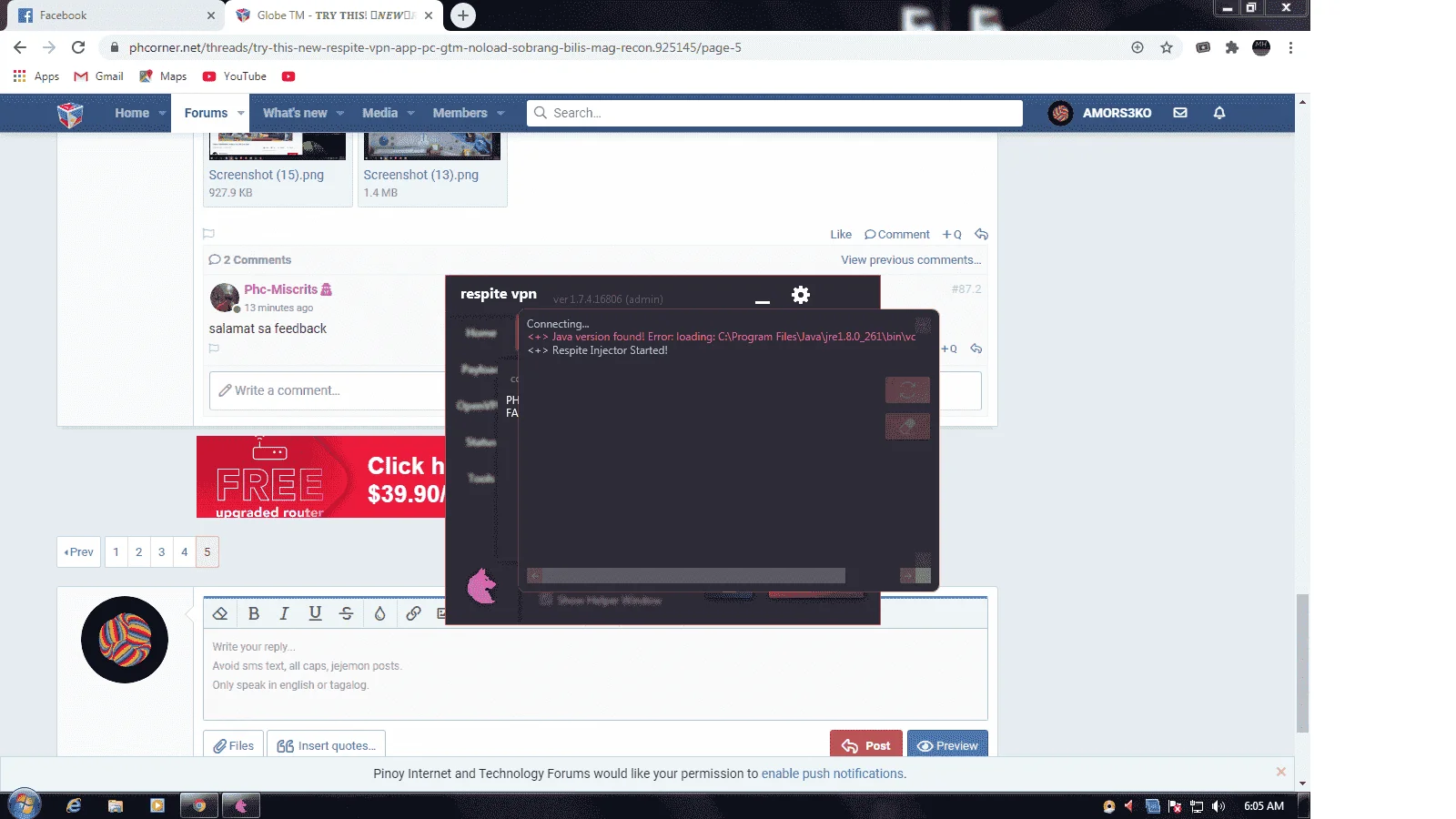Click the respite vpn taskbar icon

[241, 805]
